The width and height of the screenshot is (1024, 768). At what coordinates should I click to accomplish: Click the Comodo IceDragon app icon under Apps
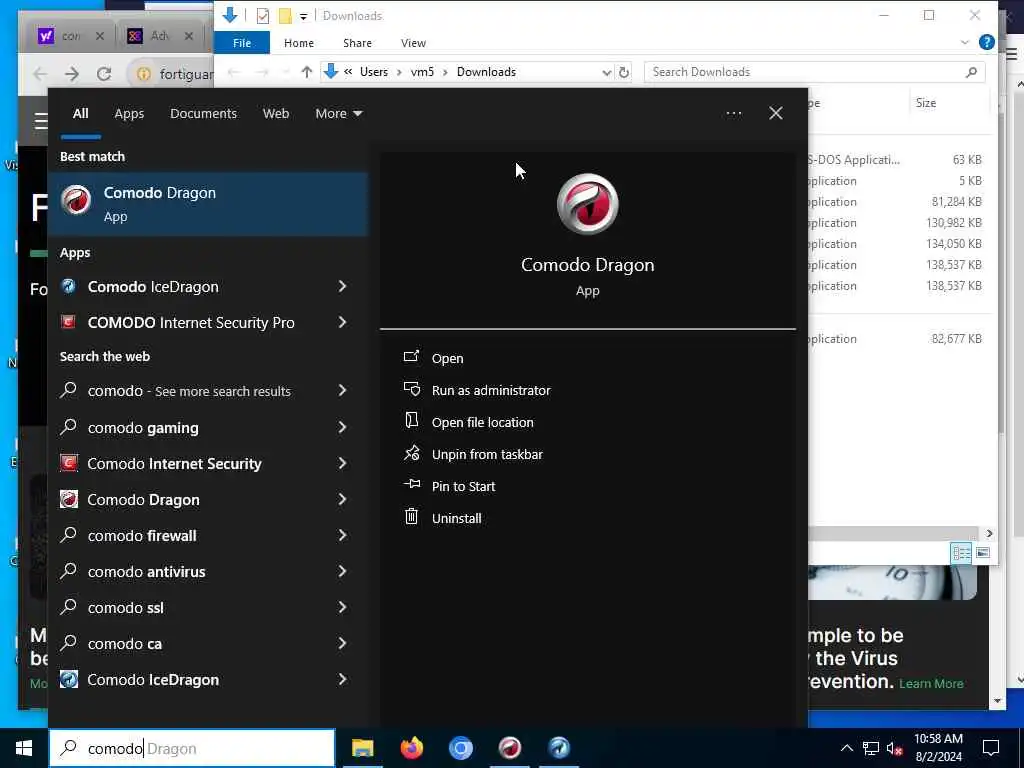coord(69,286)
